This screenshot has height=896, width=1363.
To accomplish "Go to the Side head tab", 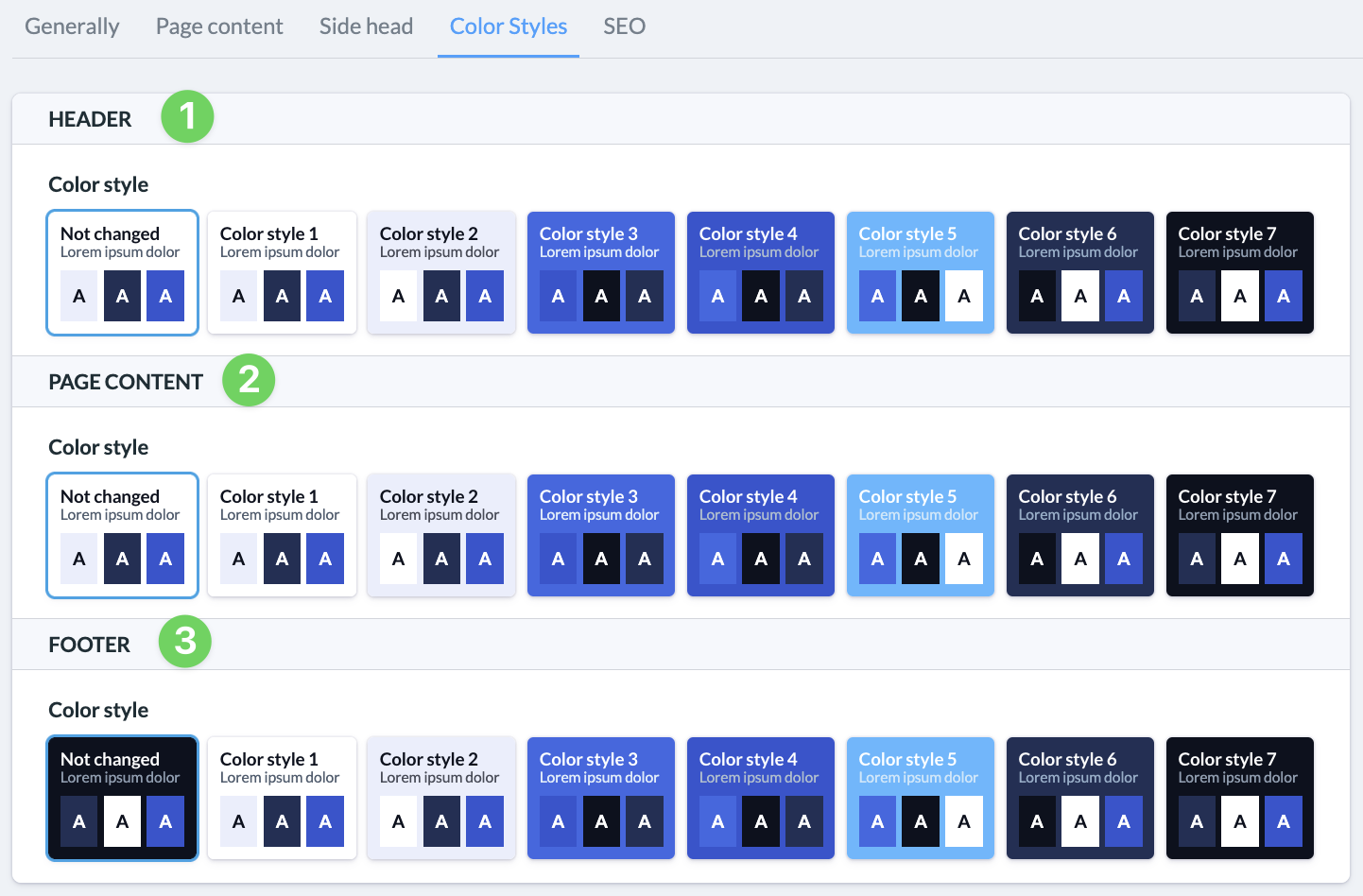I will [366, 26].
